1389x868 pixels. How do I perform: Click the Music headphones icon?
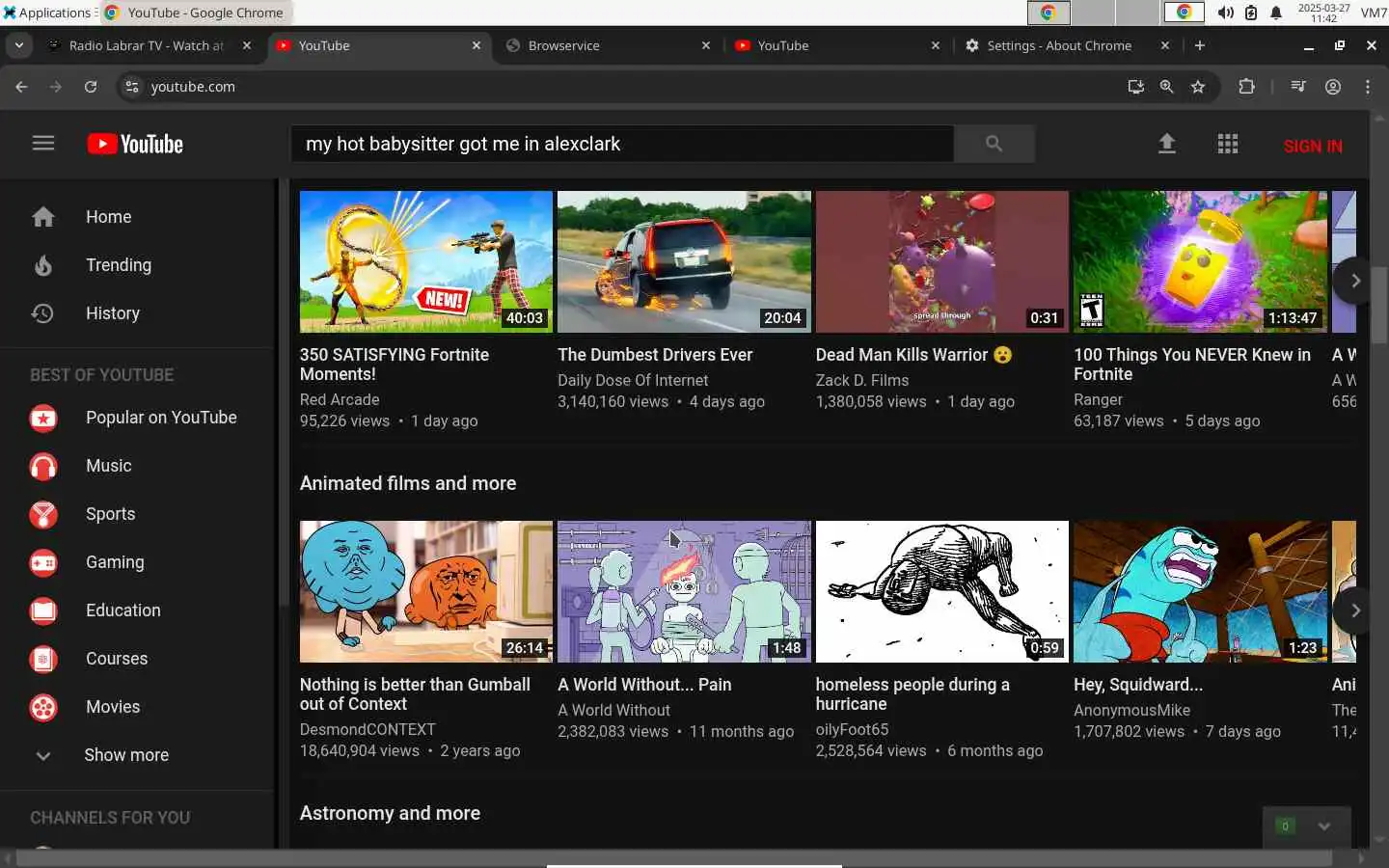43,466
